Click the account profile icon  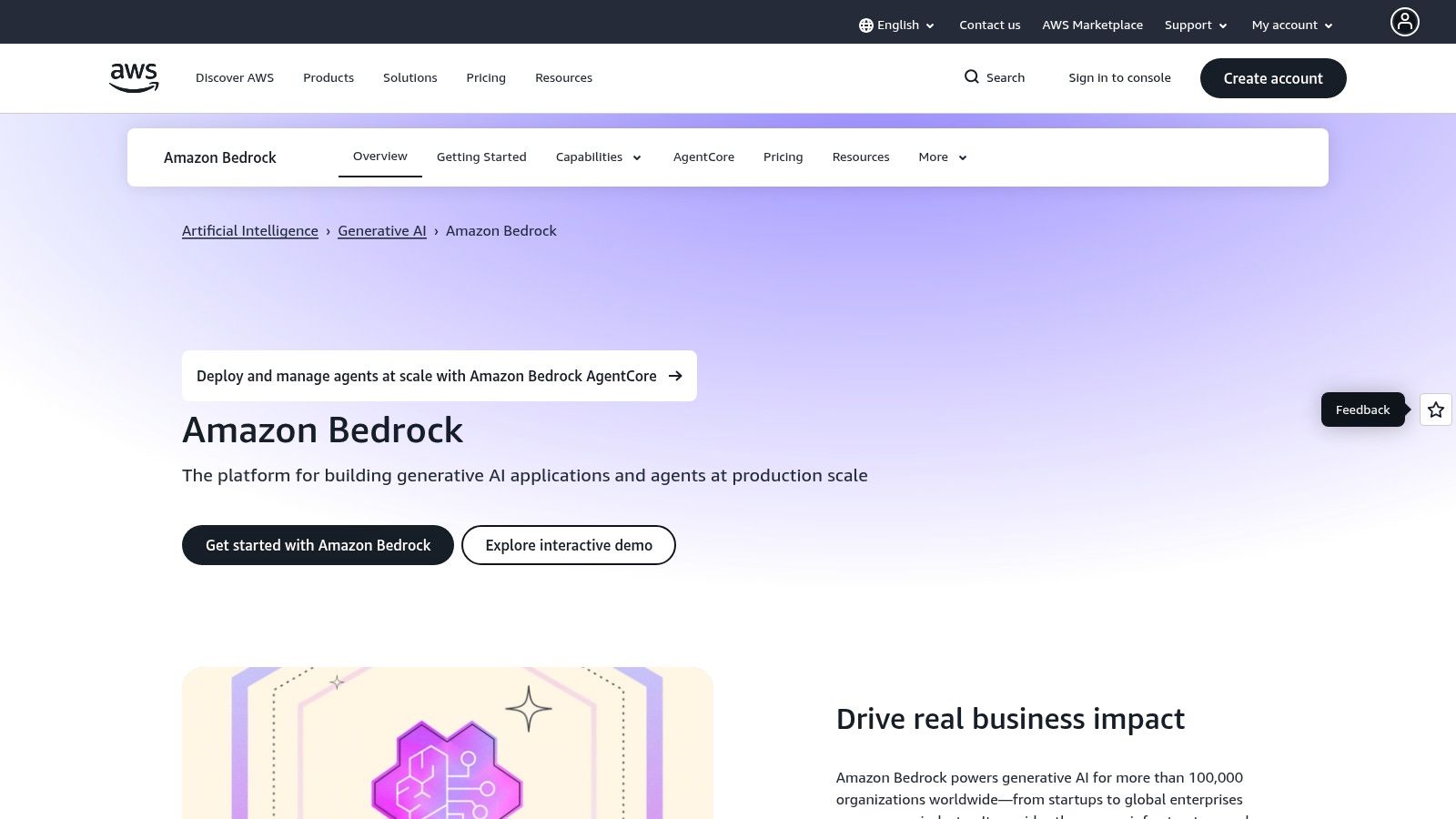point(1404,22)
